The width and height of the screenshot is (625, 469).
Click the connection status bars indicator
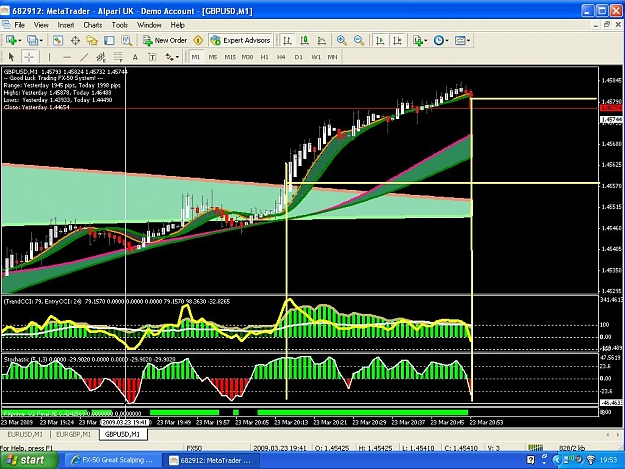click(535, 448)
